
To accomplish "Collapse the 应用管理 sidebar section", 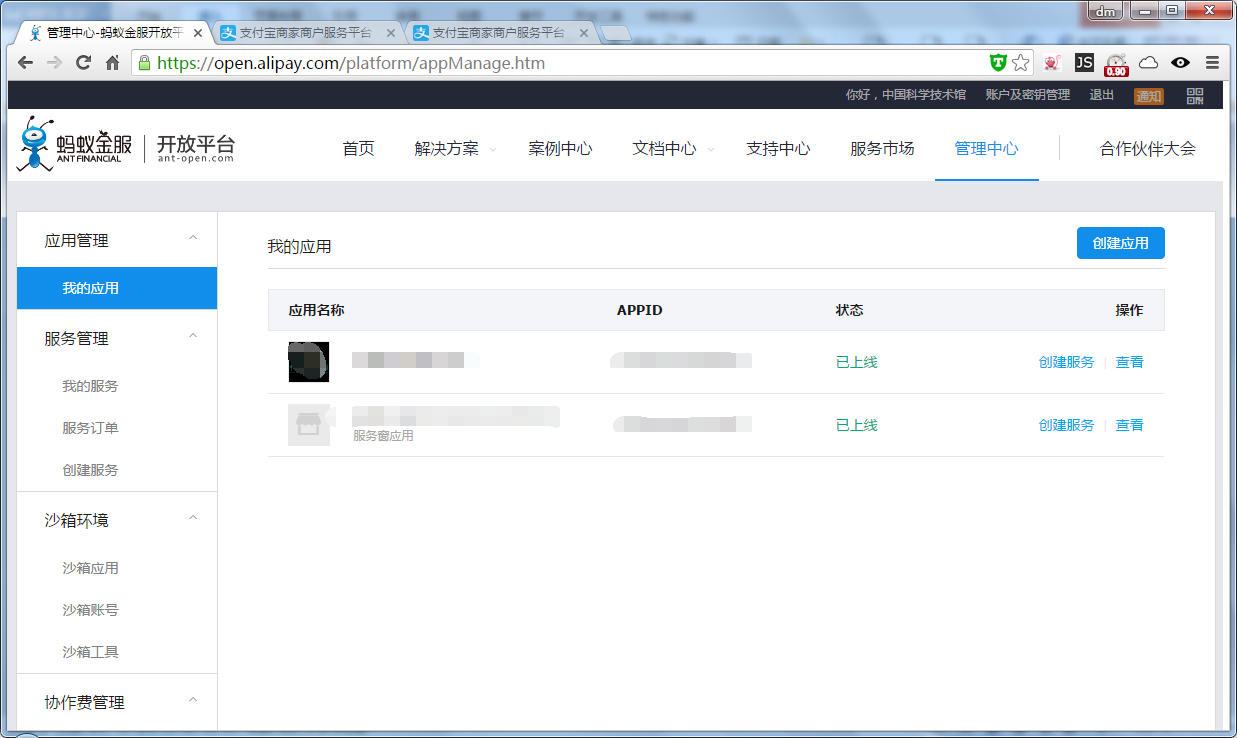I will pos(193,239).
